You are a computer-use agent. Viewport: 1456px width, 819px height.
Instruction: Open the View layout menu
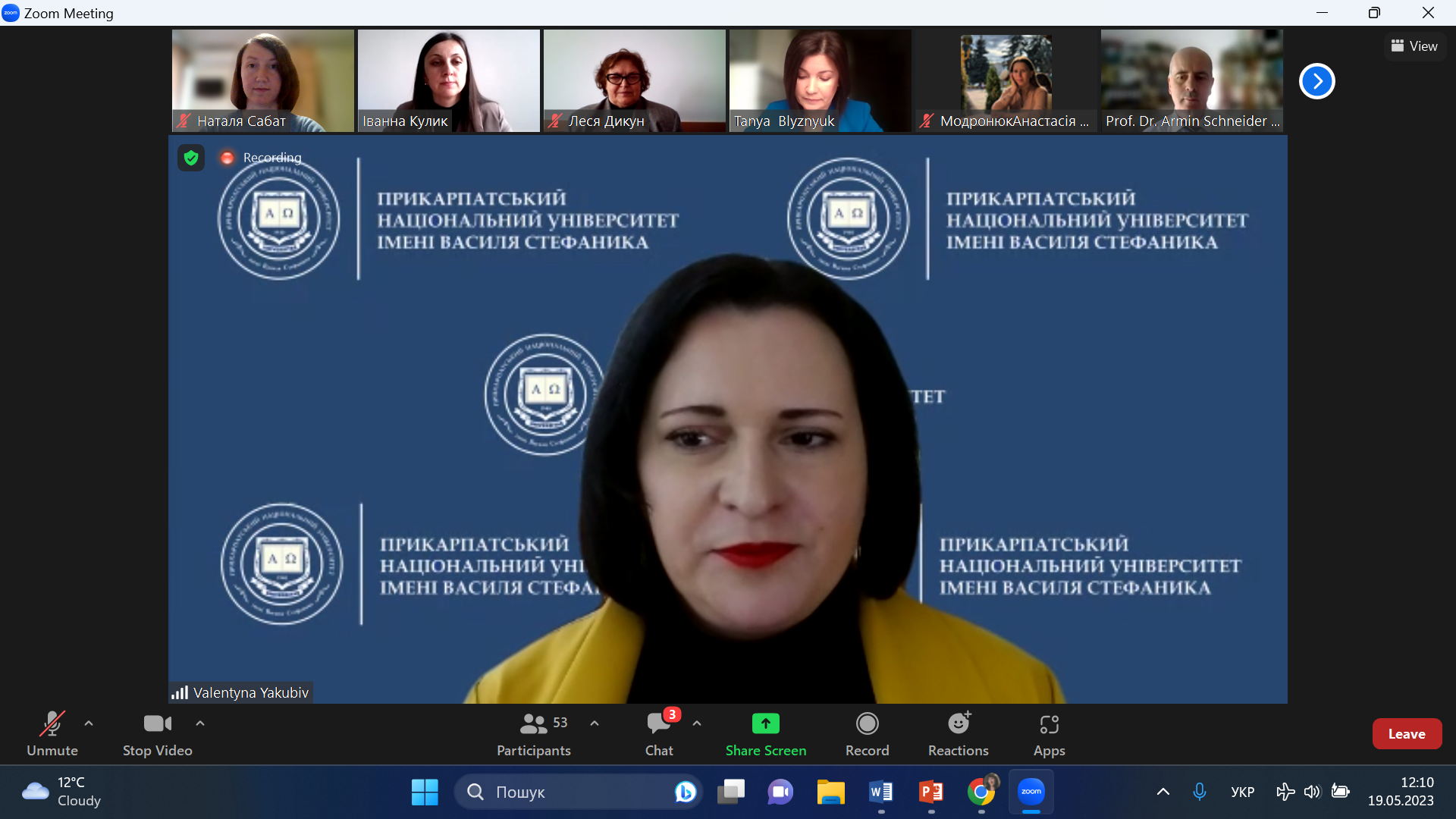[x=1414, y=46]
